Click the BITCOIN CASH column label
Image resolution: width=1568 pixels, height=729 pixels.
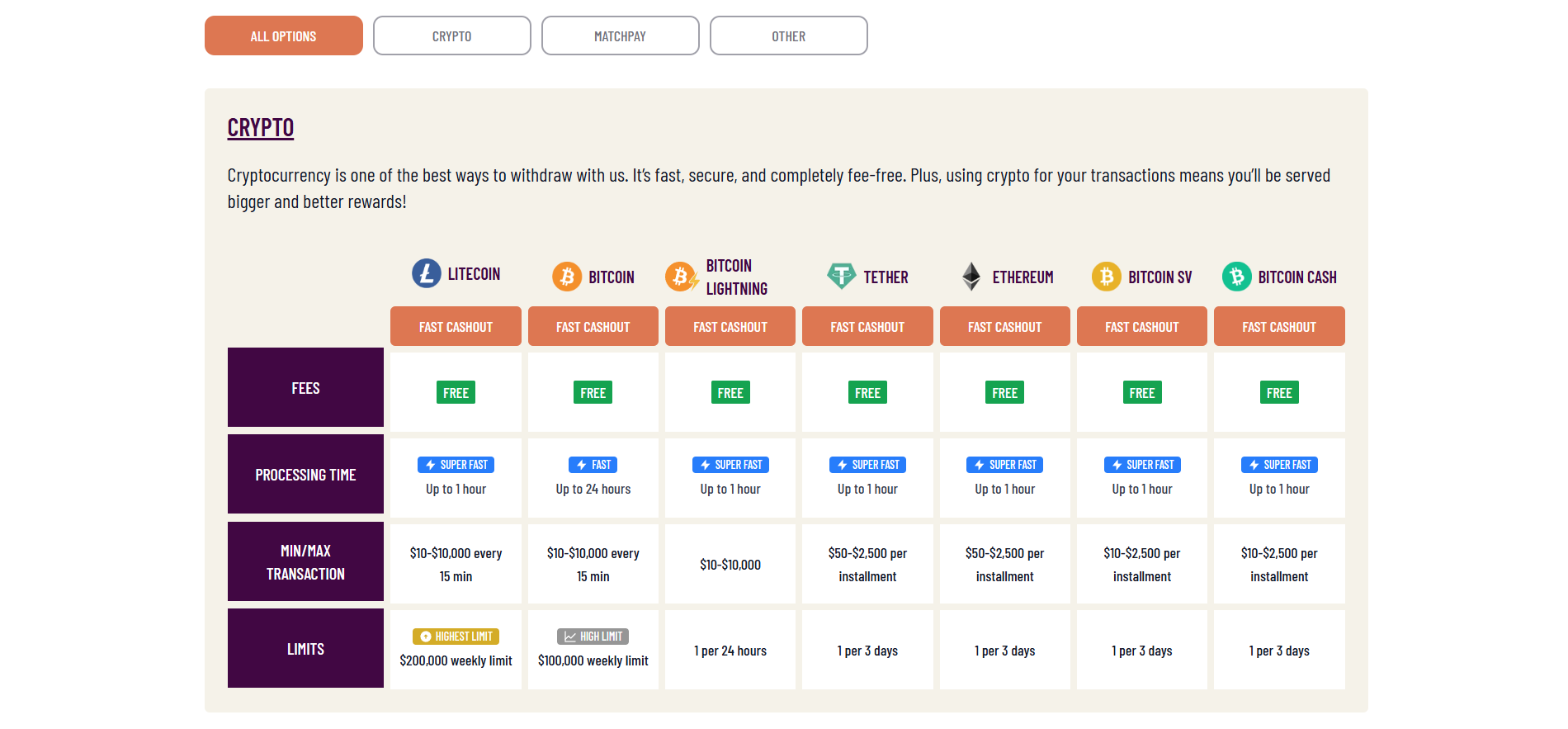1297,277
